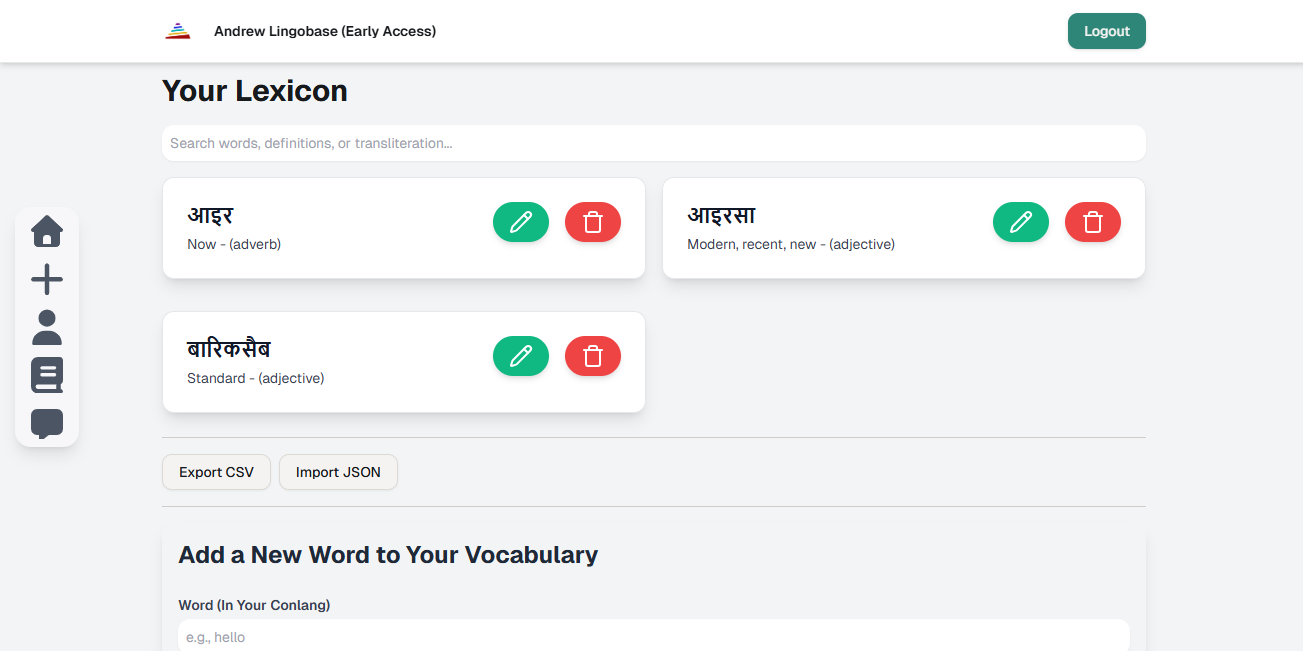Open the Home icon in sidebar
Screen dimensions: 1303x651
click(x=47, y=232)
